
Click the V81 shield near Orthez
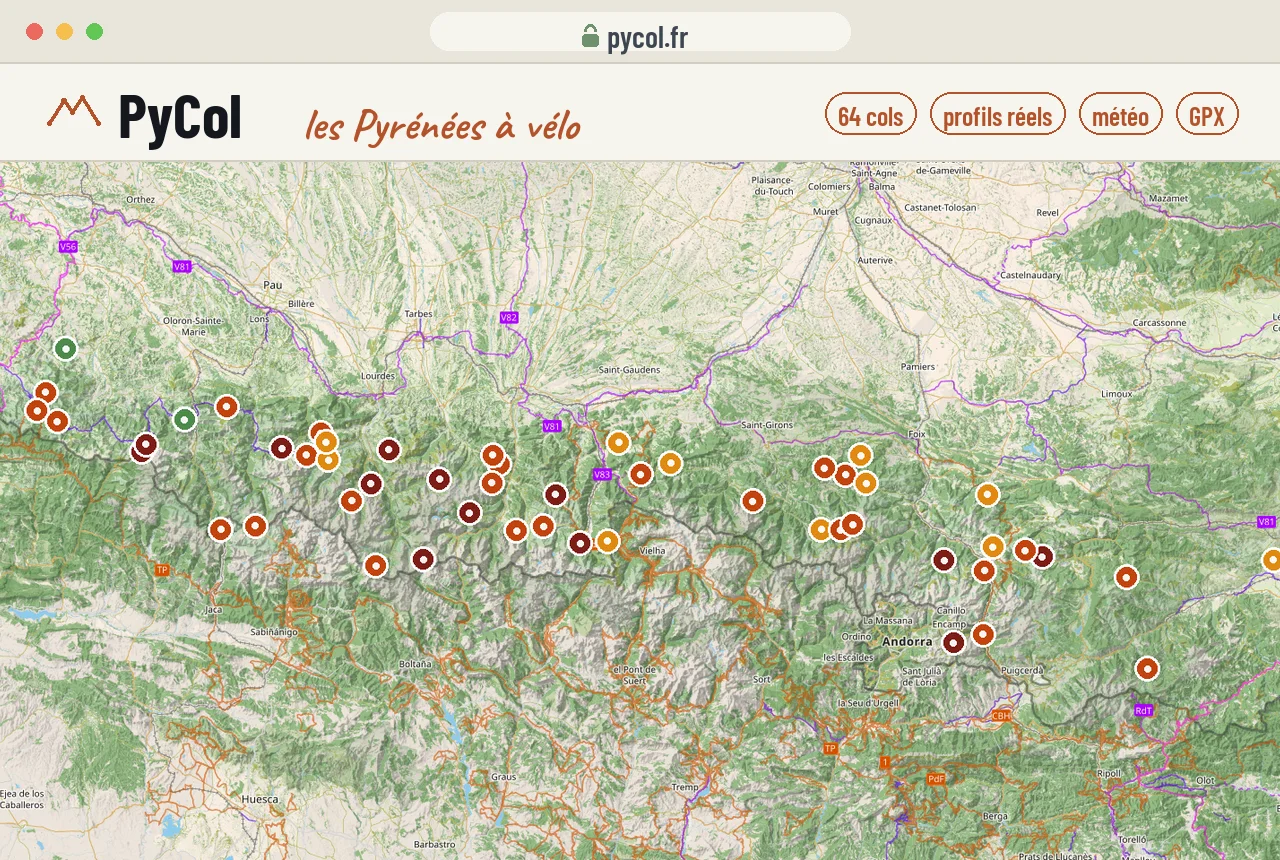(x=181, y=266)
